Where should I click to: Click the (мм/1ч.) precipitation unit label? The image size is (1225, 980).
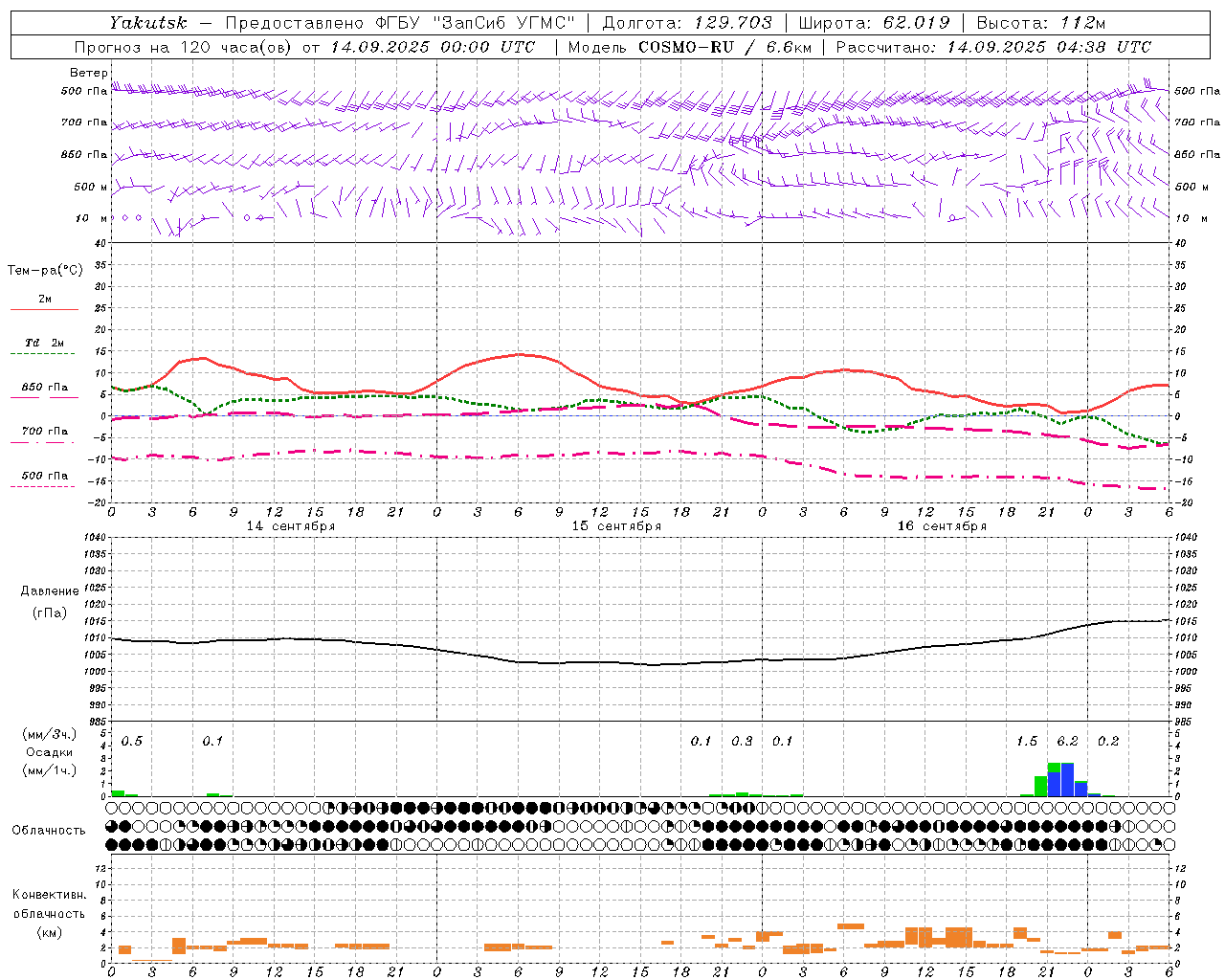coord(50,770)
